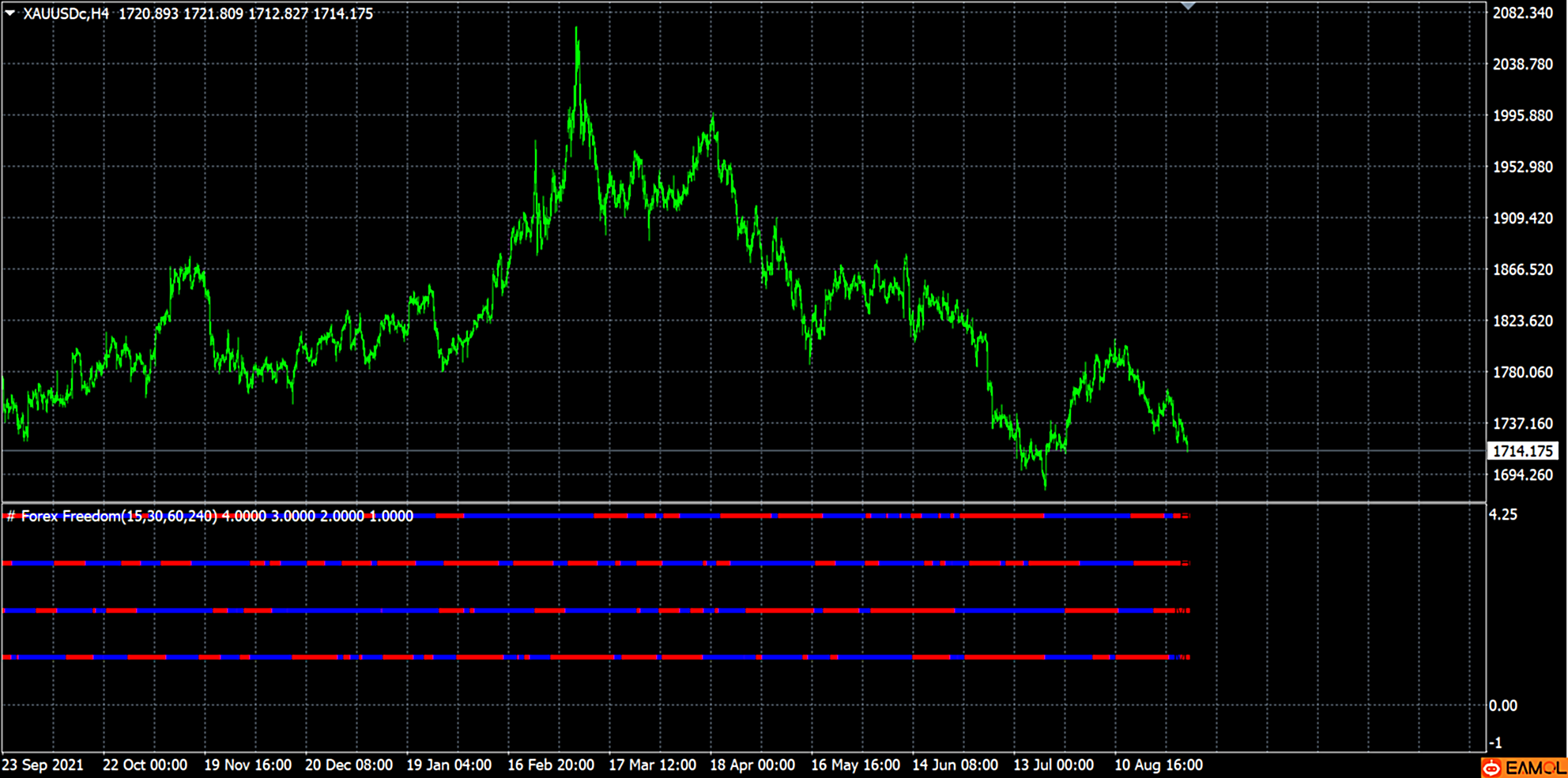
Task: Click the 0.00 indicator scale value
Action: point(1503,705)
